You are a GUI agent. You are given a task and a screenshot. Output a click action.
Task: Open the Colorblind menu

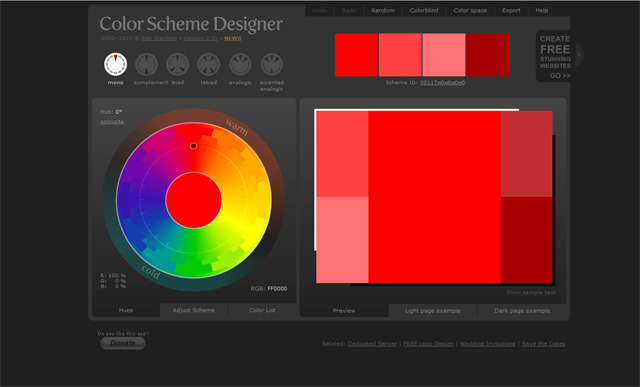(424, 11)
